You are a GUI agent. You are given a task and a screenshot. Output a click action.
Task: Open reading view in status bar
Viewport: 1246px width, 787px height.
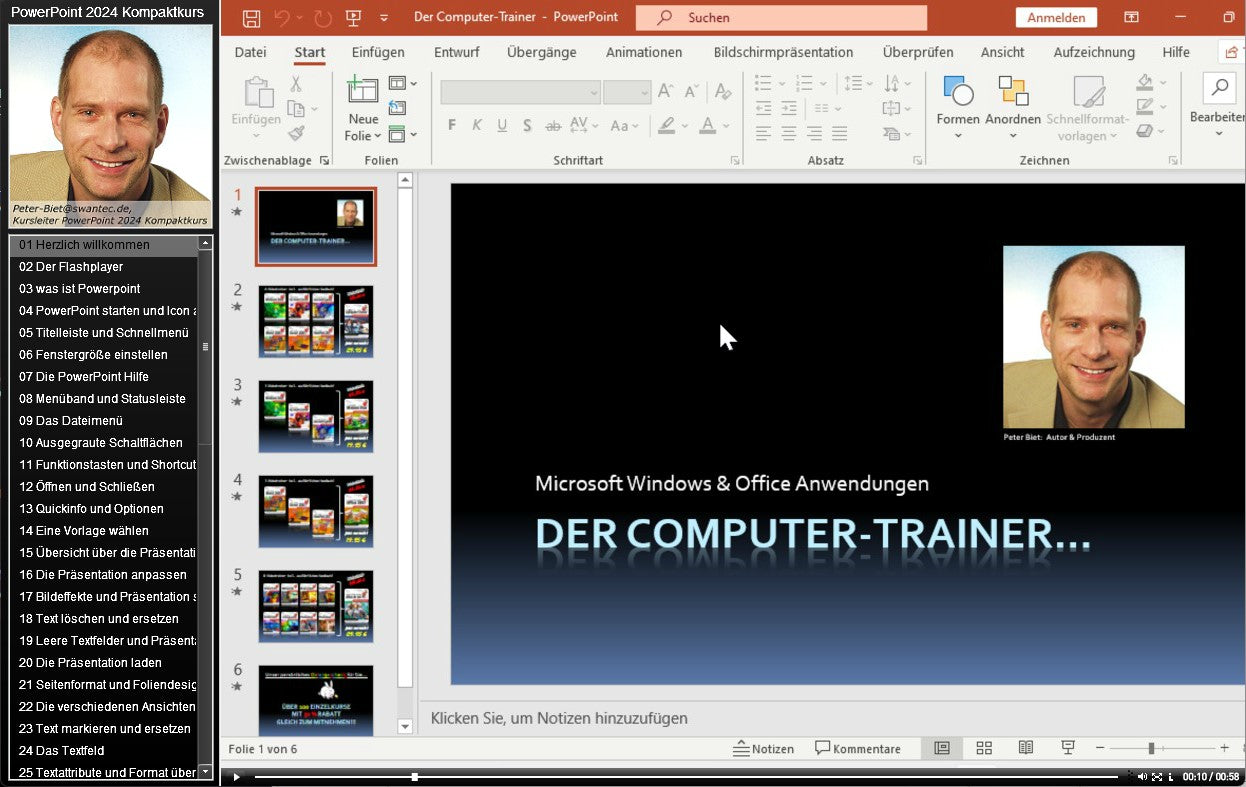(1026, 748)
